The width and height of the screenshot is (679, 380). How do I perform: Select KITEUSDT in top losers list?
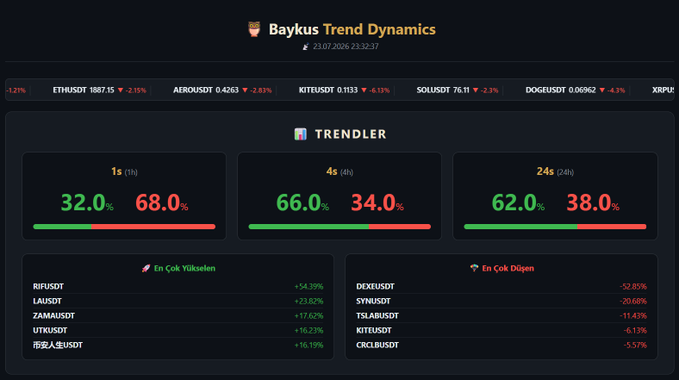coord(374,331)
